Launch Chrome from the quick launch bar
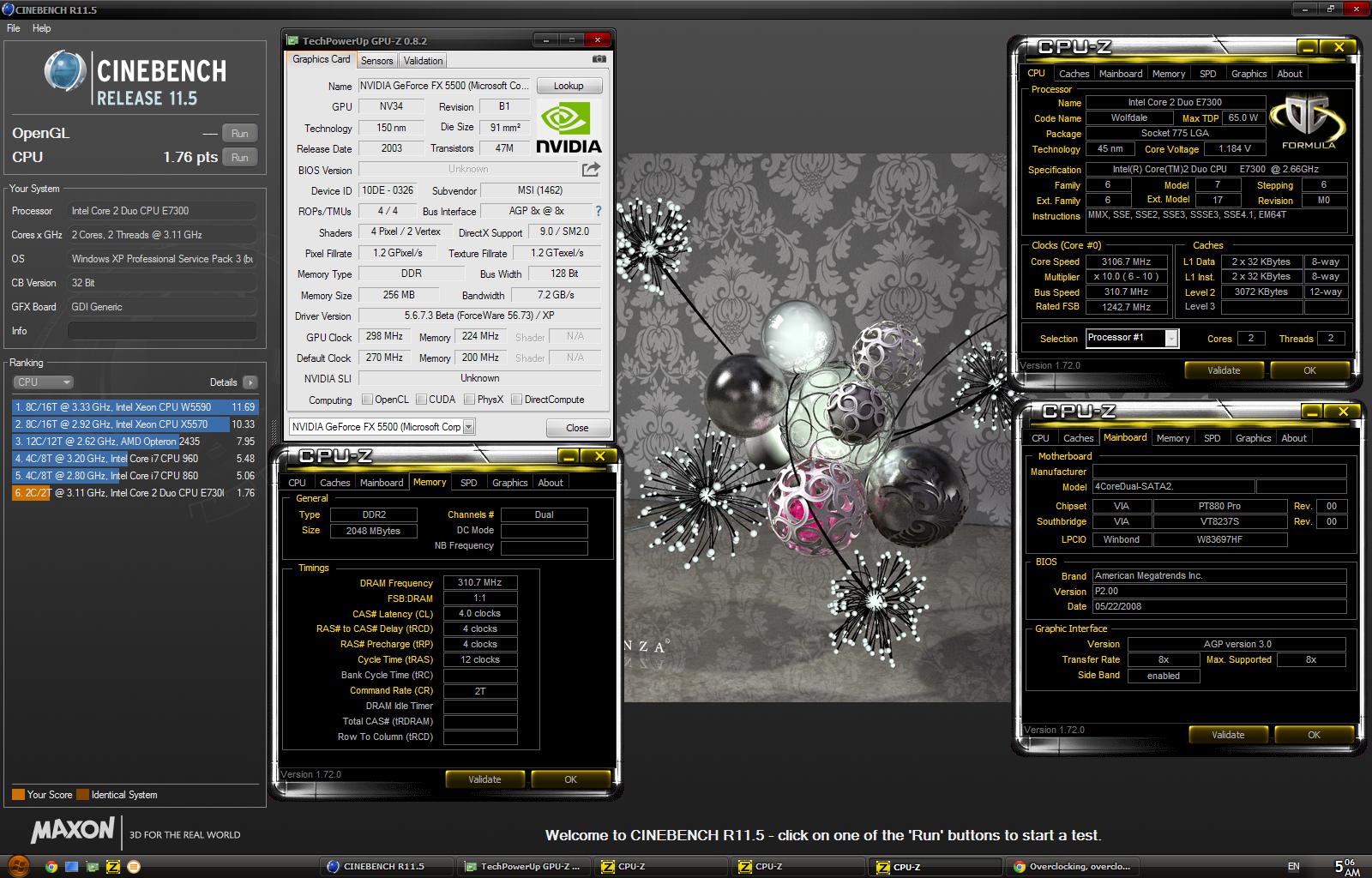 coord(51,867)
